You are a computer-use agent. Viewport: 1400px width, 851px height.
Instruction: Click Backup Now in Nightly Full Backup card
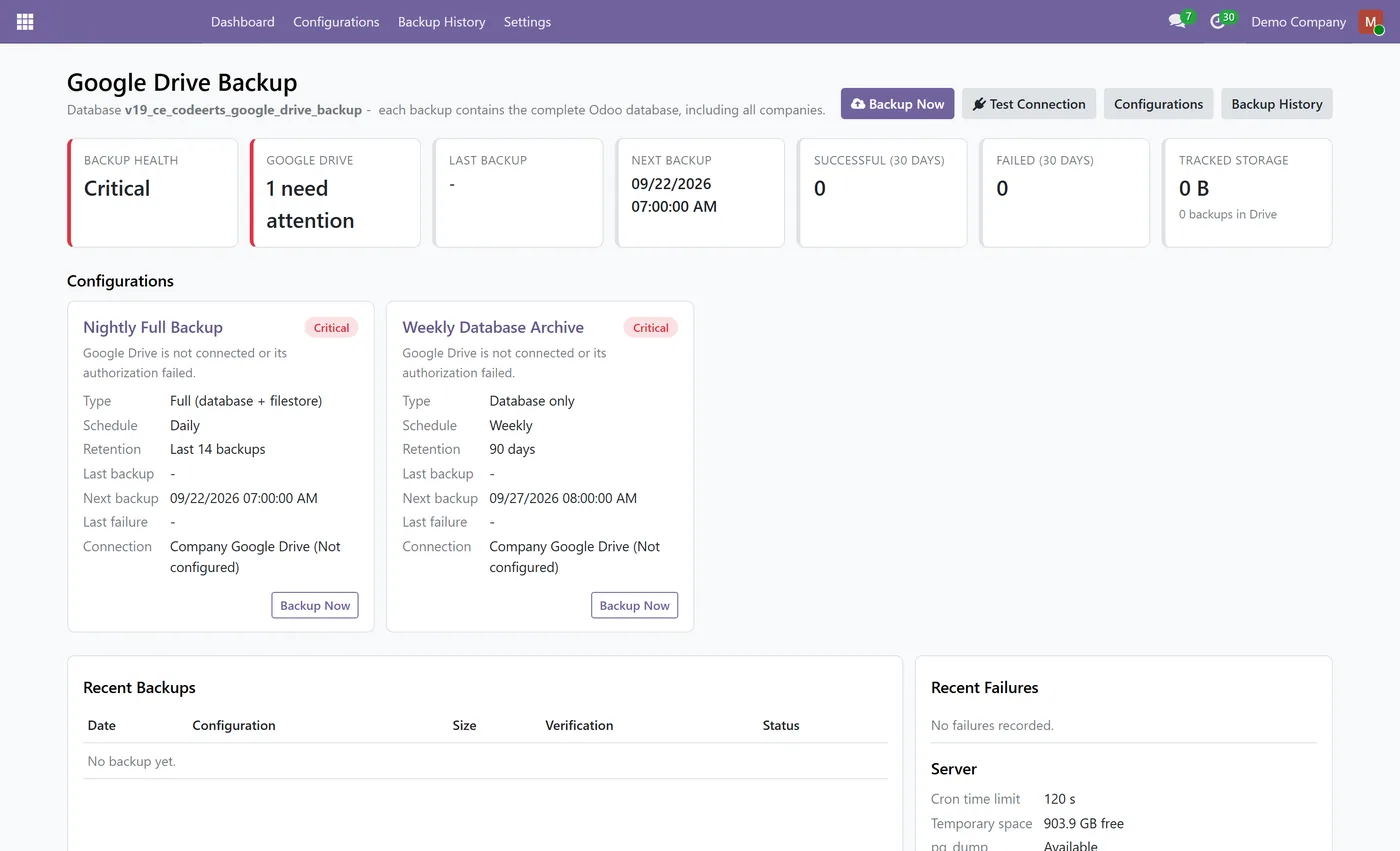315,605
